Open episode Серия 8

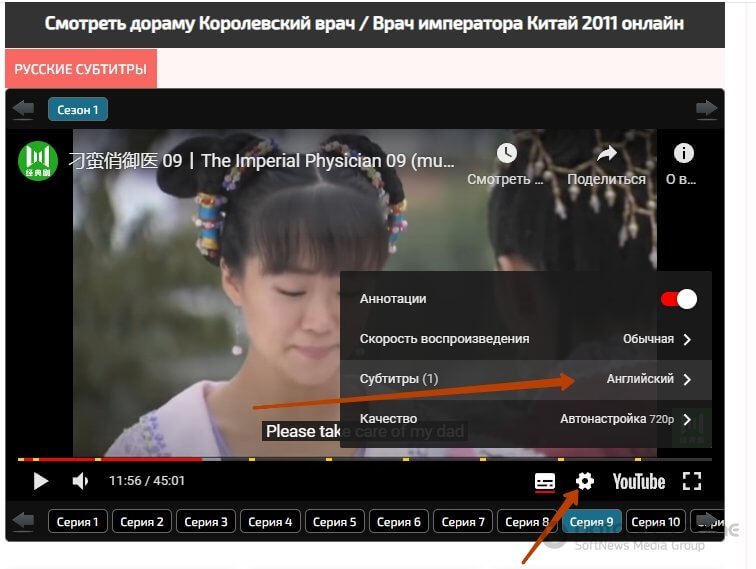coord(527,522)
